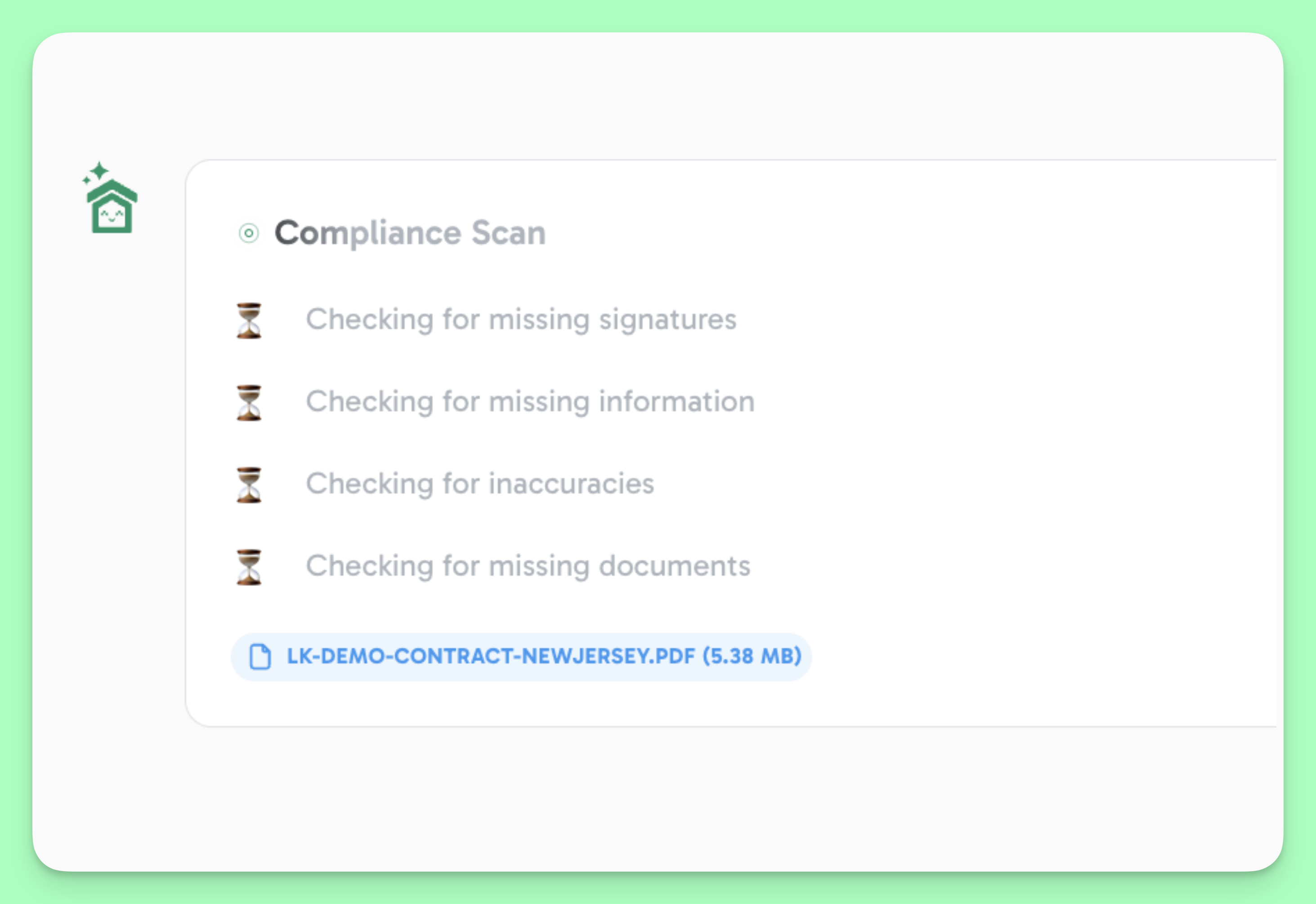The height and width of the screenshot is (904, 1316).
Task: Click the file icon in PDF attachment chip
Action: coord(260,657)
